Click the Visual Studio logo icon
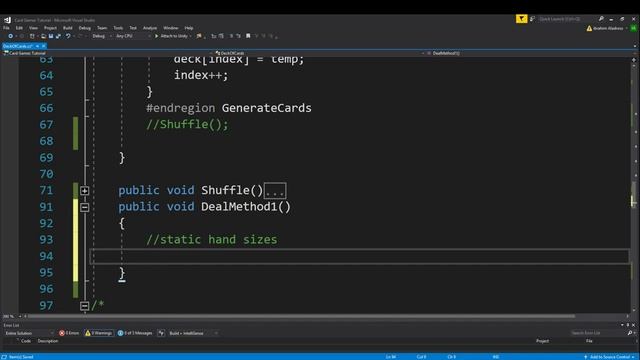 (x=7, y=20)
